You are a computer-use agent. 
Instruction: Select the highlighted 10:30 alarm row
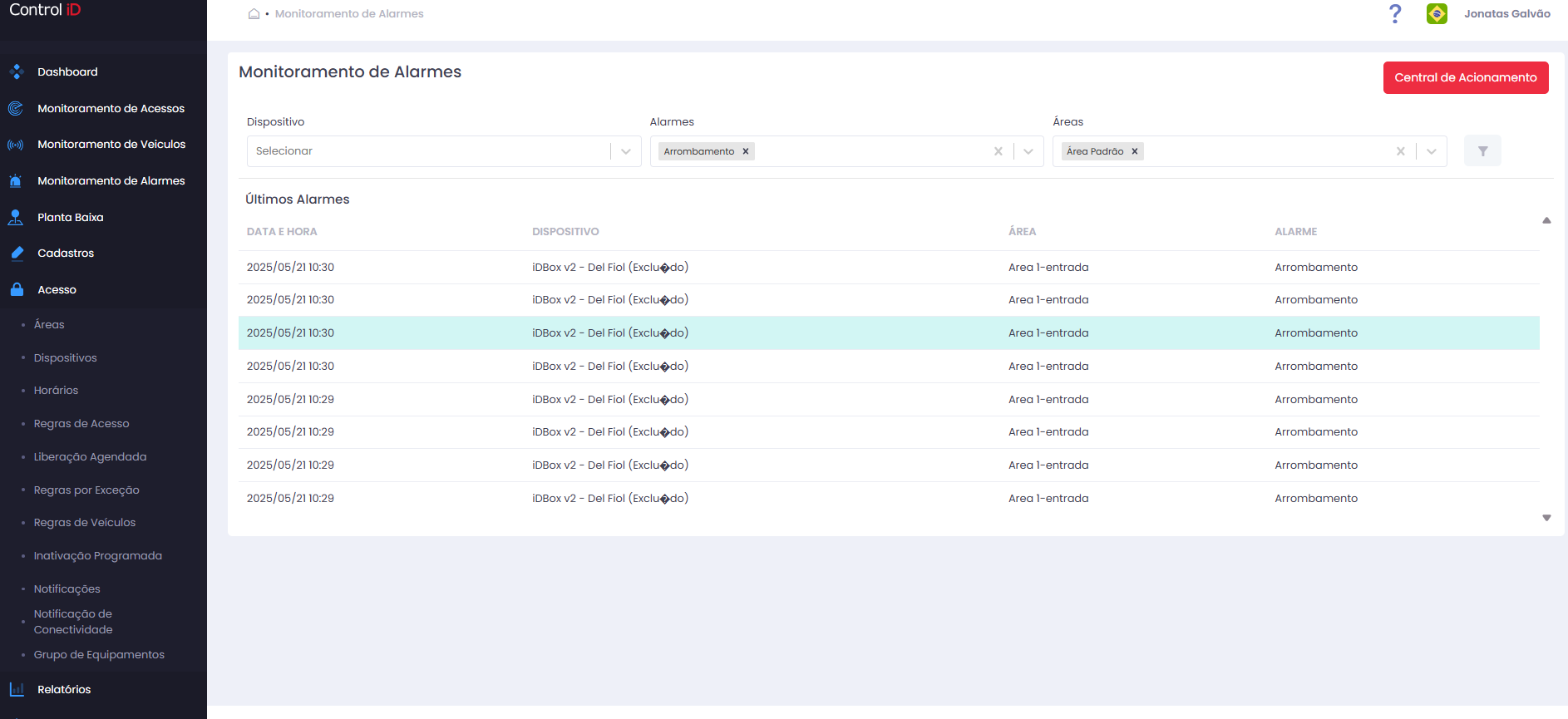coord(889,332)
